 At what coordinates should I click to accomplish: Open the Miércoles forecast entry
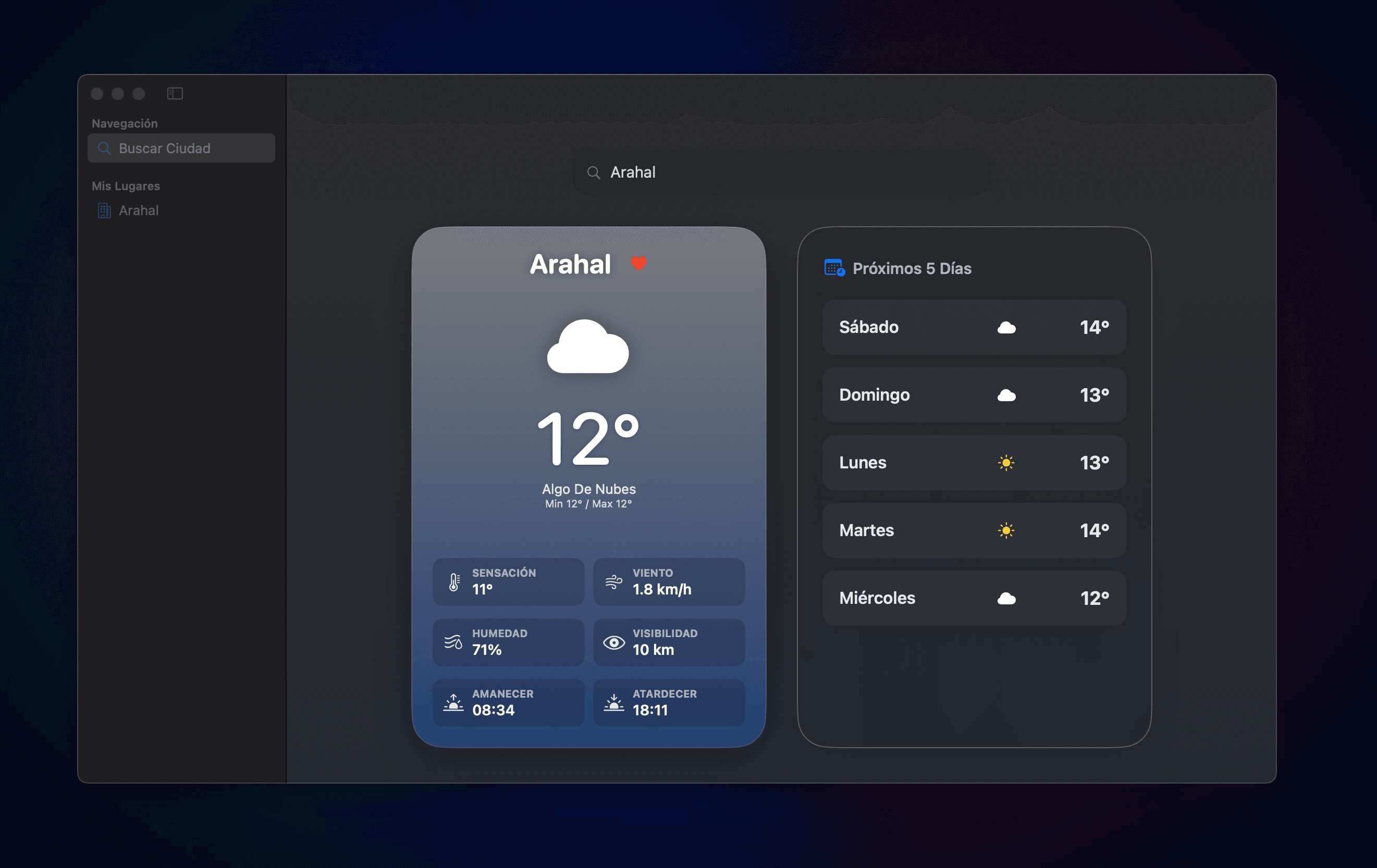pos(973,598)
